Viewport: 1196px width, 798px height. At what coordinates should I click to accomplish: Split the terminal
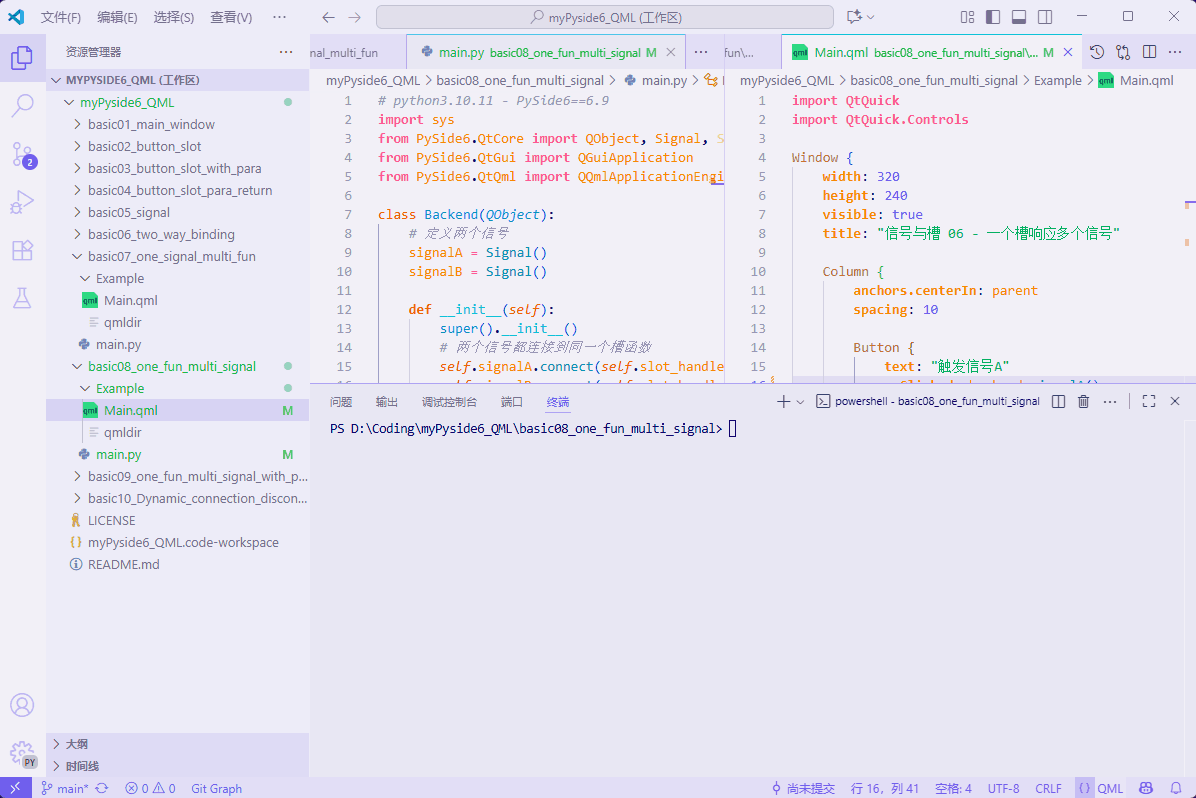[x=1058, y=401]
